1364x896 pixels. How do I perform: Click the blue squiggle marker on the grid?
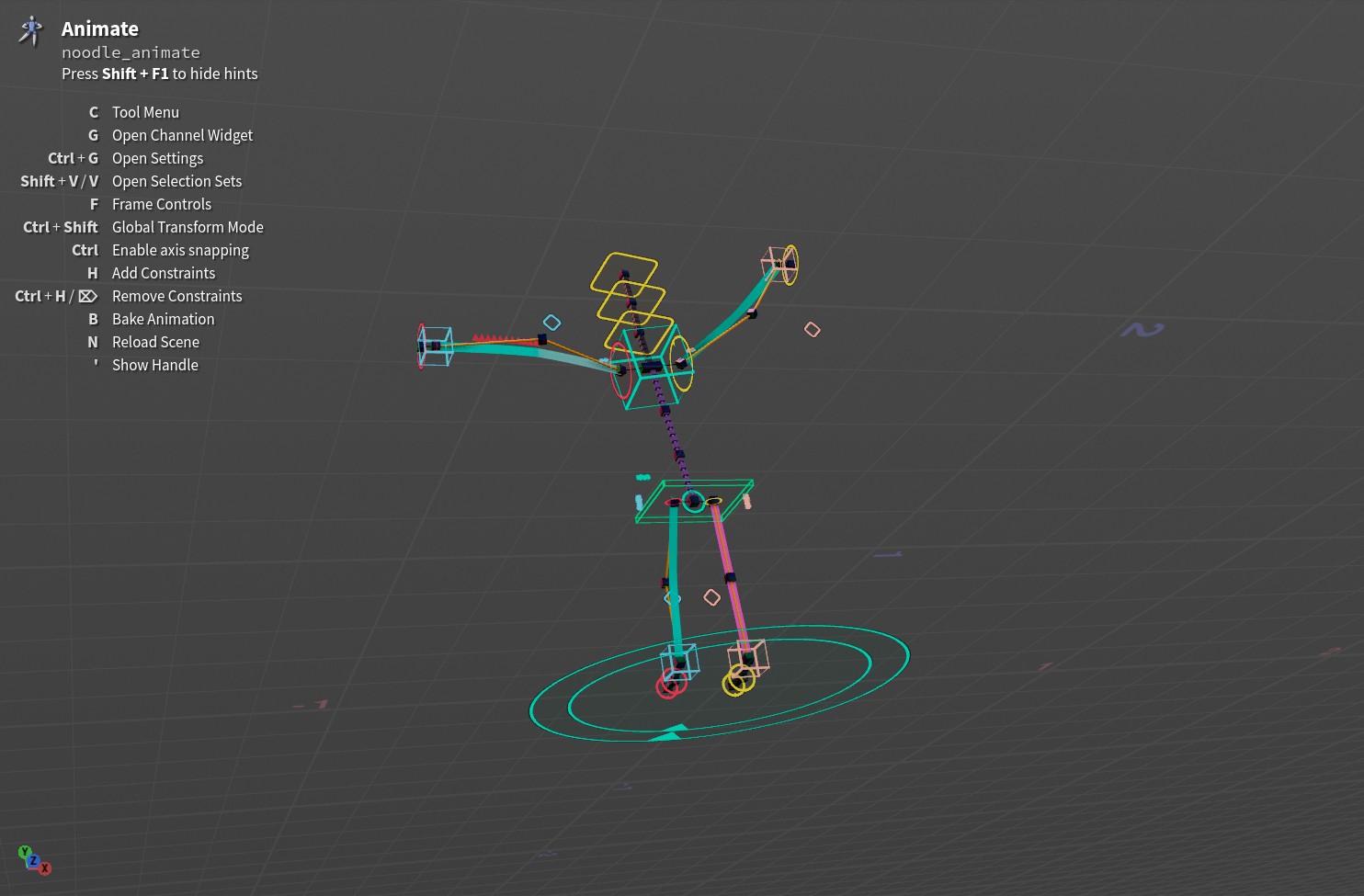coord(1142,329)
